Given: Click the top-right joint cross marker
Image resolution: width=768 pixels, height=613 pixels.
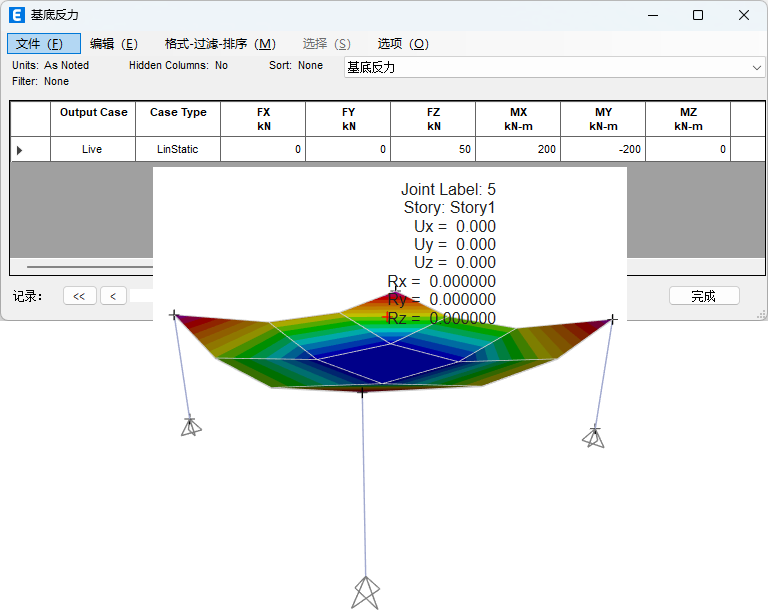Looking at the screenshot, I should click(x=612, y=319).
